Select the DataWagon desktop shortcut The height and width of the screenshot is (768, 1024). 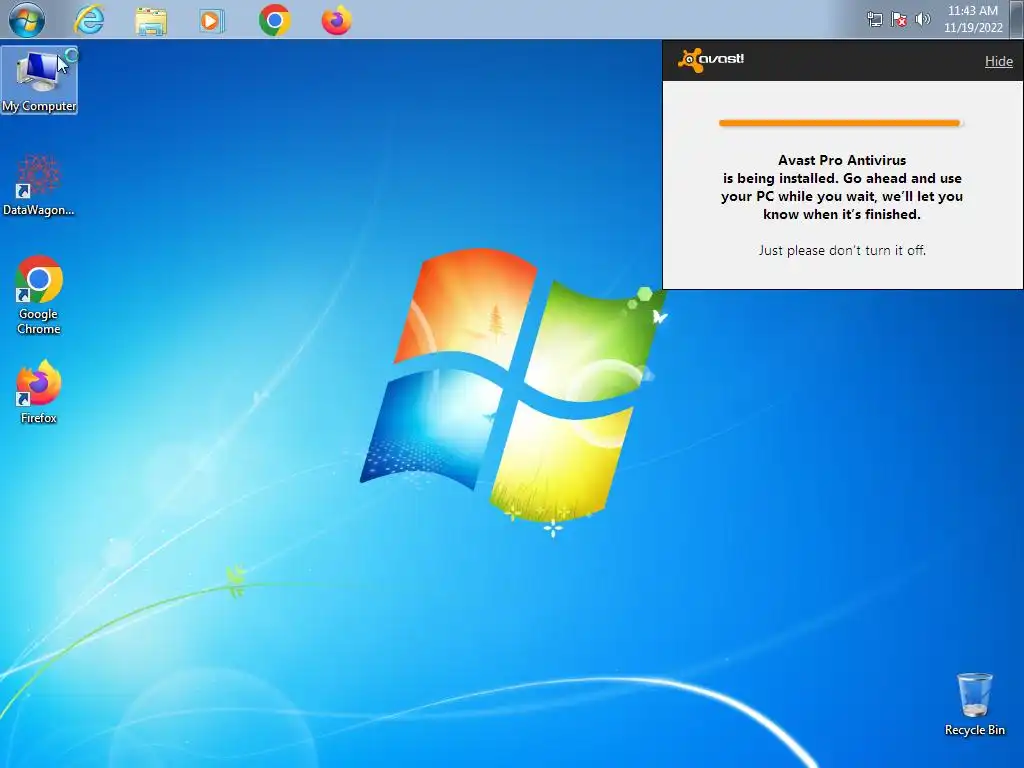click(x=39, y=185)
